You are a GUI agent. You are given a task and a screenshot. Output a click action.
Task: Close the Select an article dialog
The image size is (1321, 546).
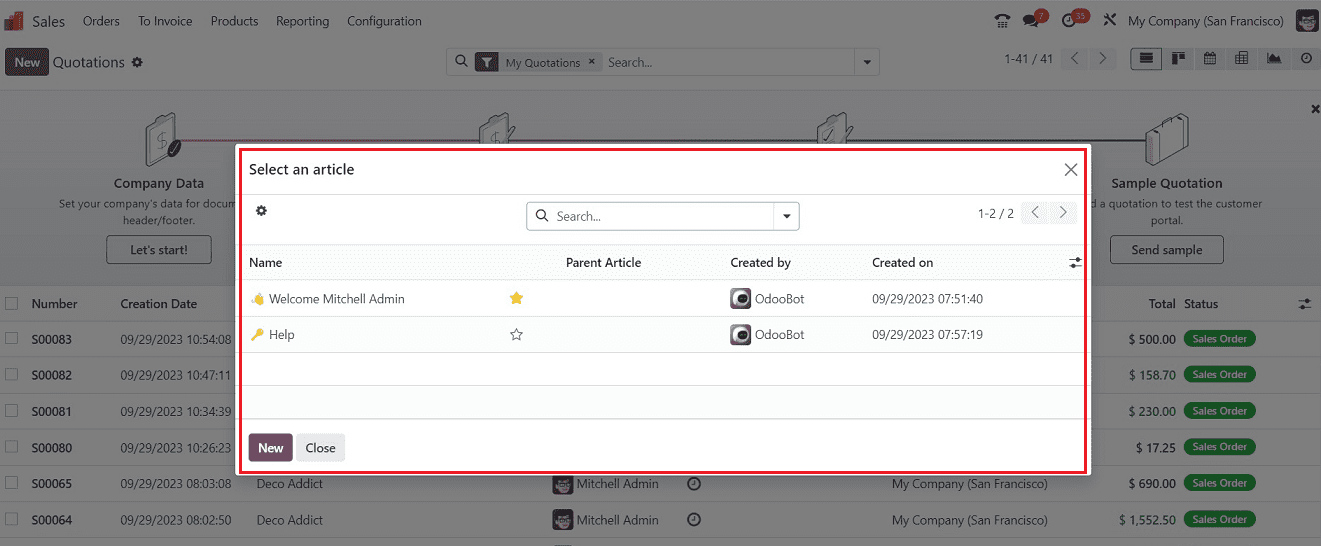(x=1071, y=170)
